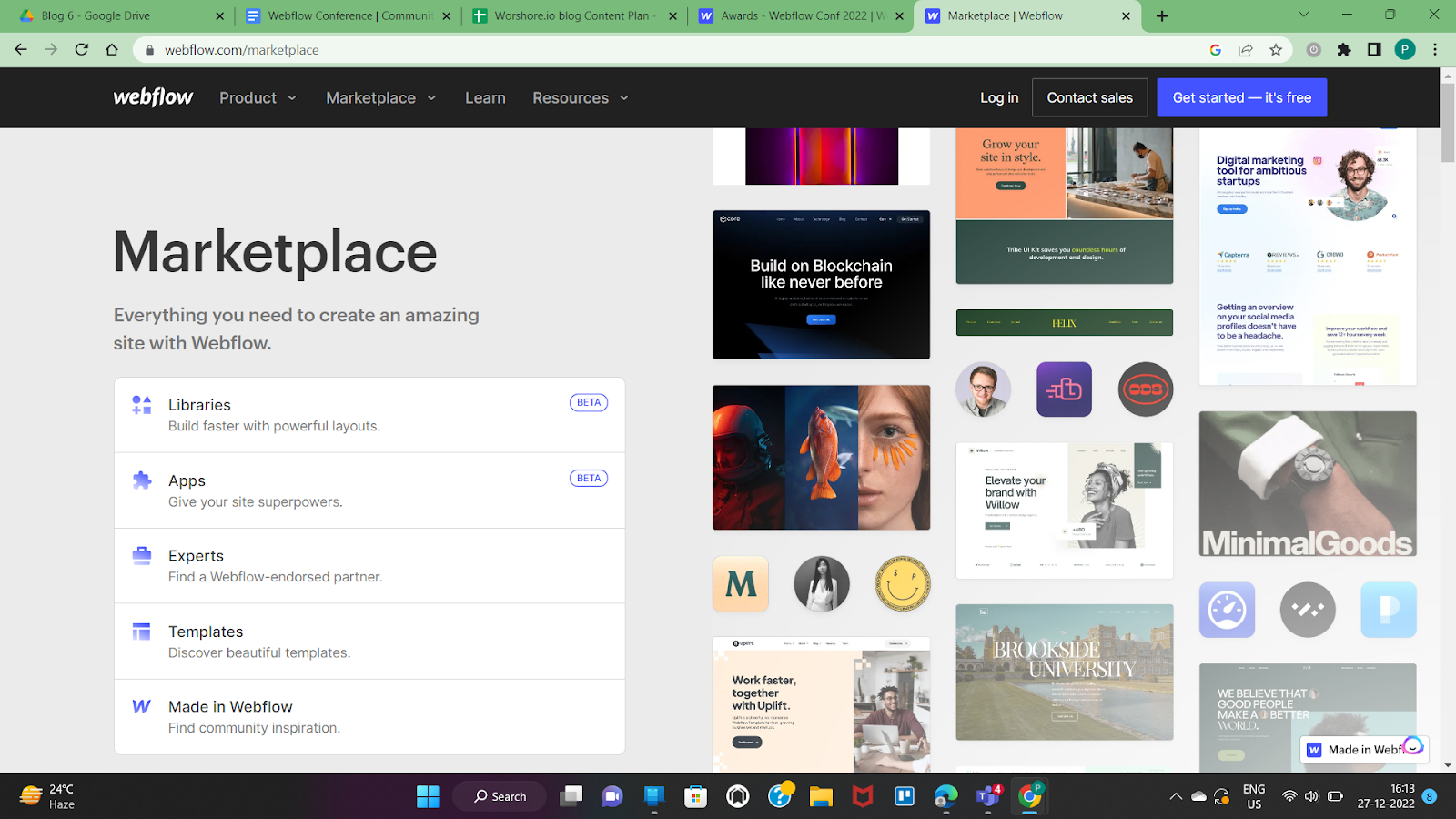The height and width of the screenshot is (819, 1456).
Task: Open File Explorer from the taskbar
Action: (x=821, y=796)
